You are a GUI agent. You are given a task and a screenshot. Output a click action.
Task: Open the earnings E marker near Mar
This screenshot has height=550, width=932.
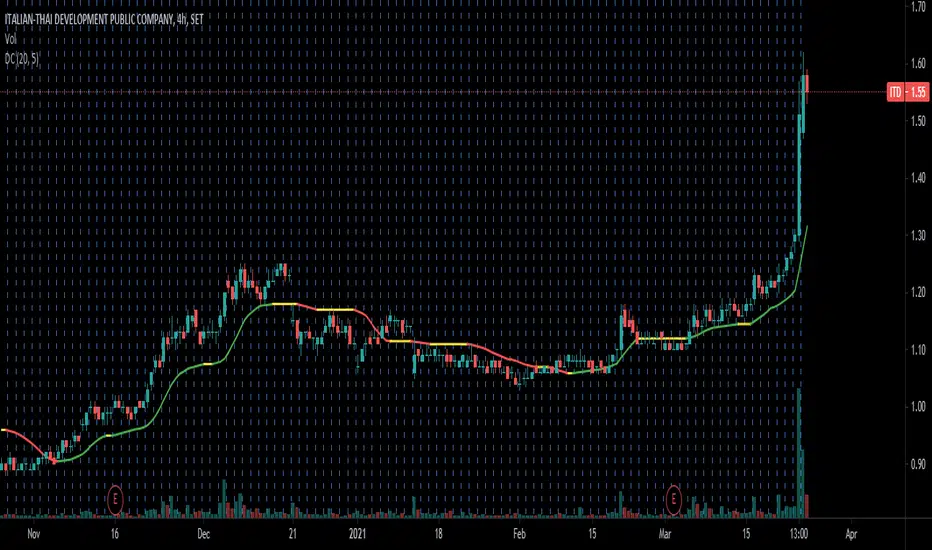point(673,499)
